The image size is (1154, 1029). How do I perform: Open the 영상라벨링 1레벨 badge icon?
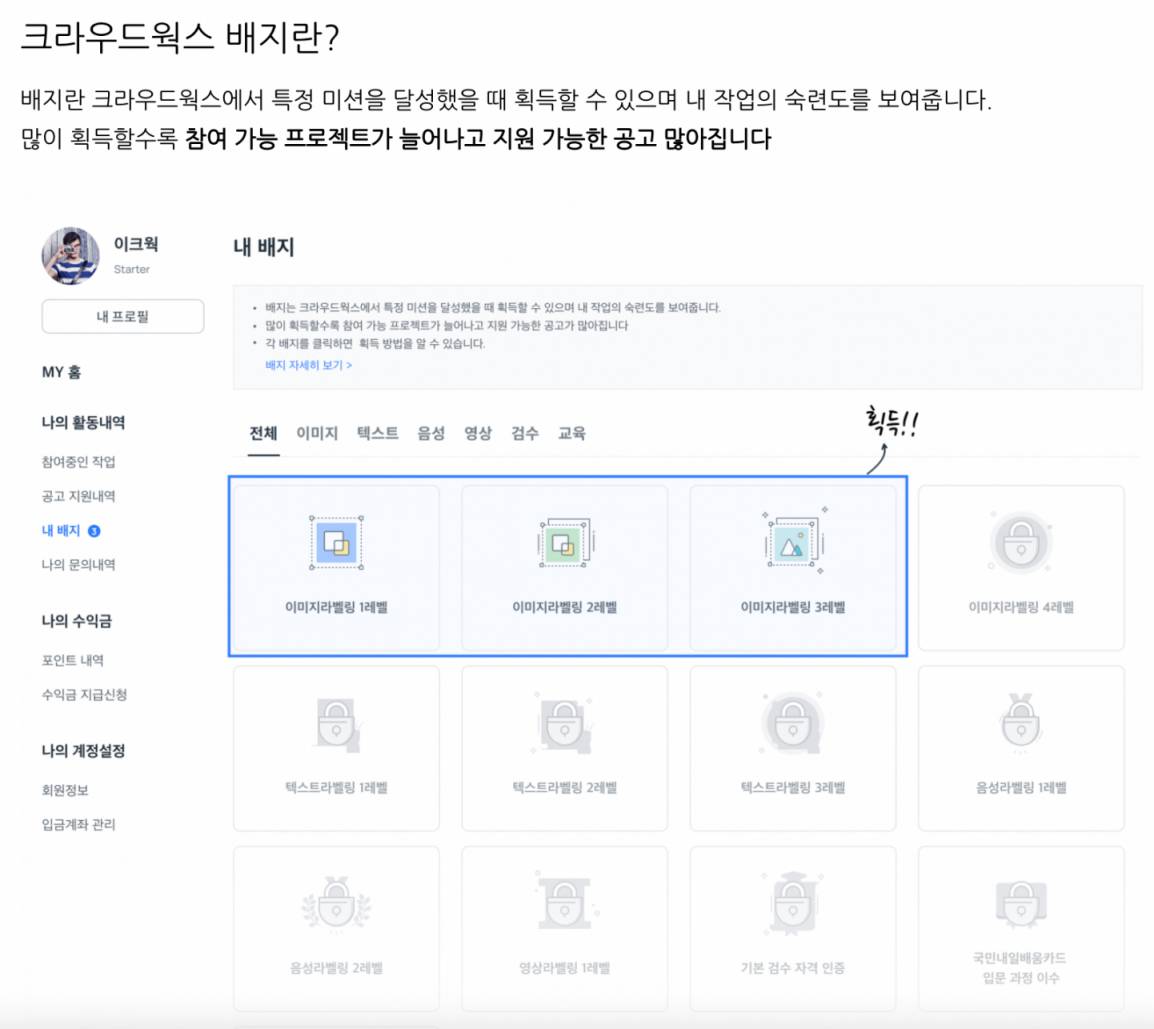coord(565,905)
